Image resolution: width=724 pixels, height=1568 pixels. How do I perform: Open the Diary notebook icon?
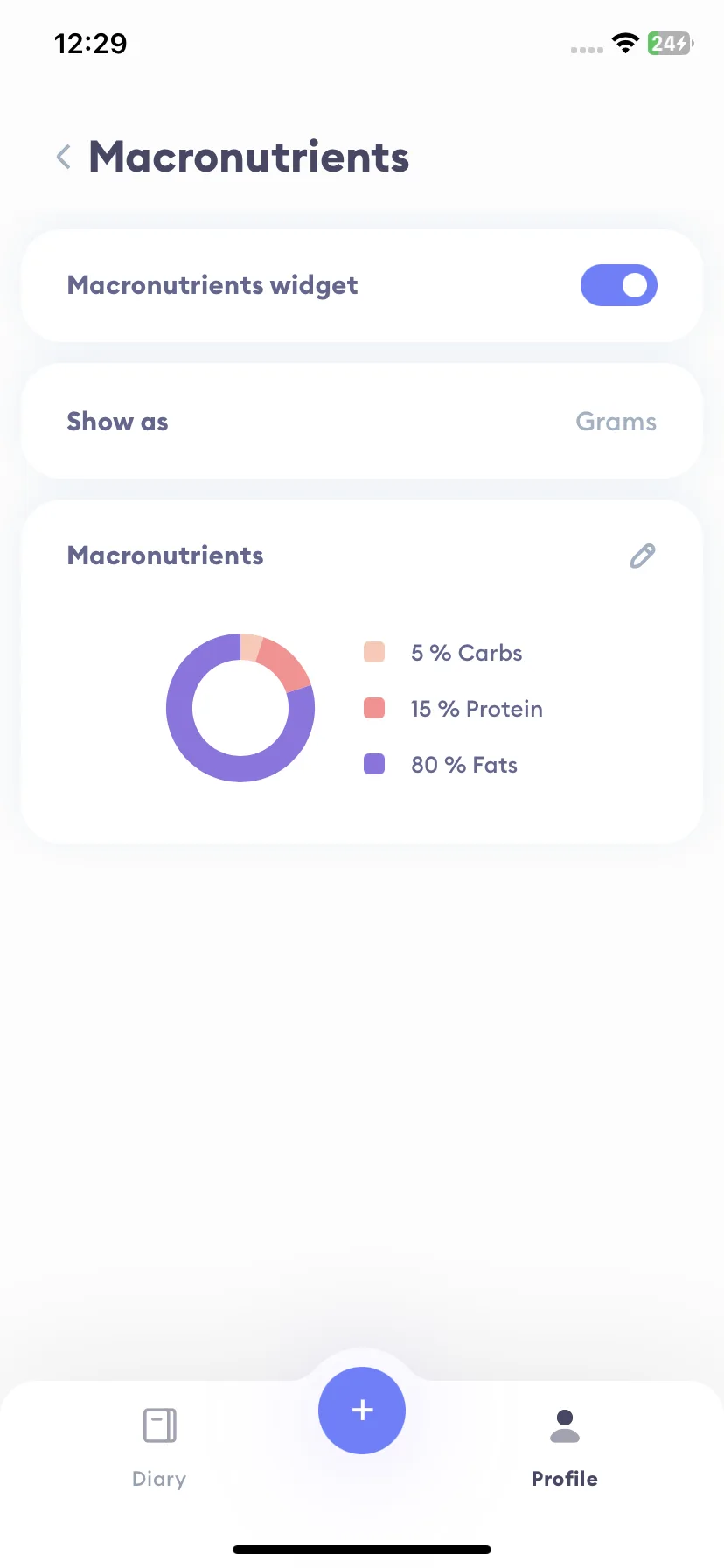[159, 1425]
